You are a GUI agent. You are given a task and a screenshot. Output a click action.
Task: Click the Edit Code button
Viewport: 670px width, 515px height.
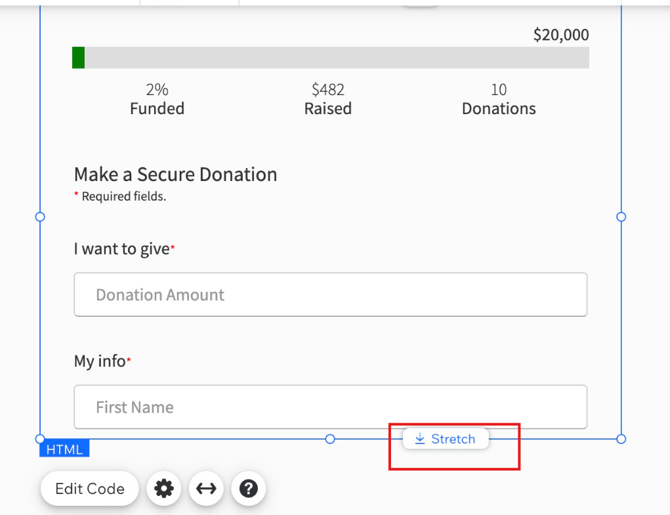(90, 488)
